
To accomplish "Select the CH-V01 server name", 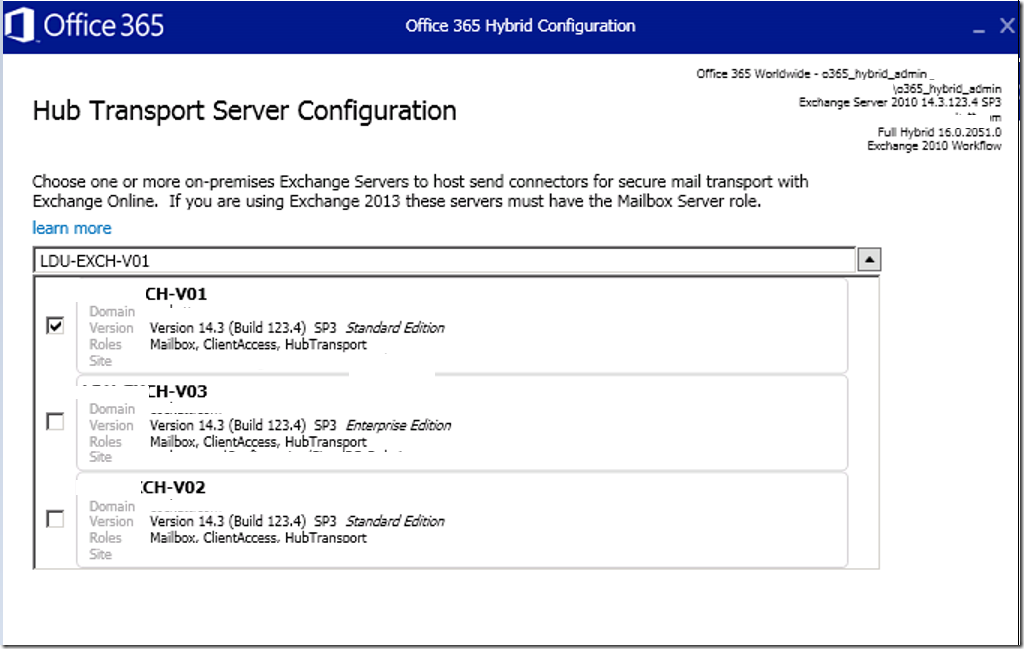I will click(x=176, y=294).
